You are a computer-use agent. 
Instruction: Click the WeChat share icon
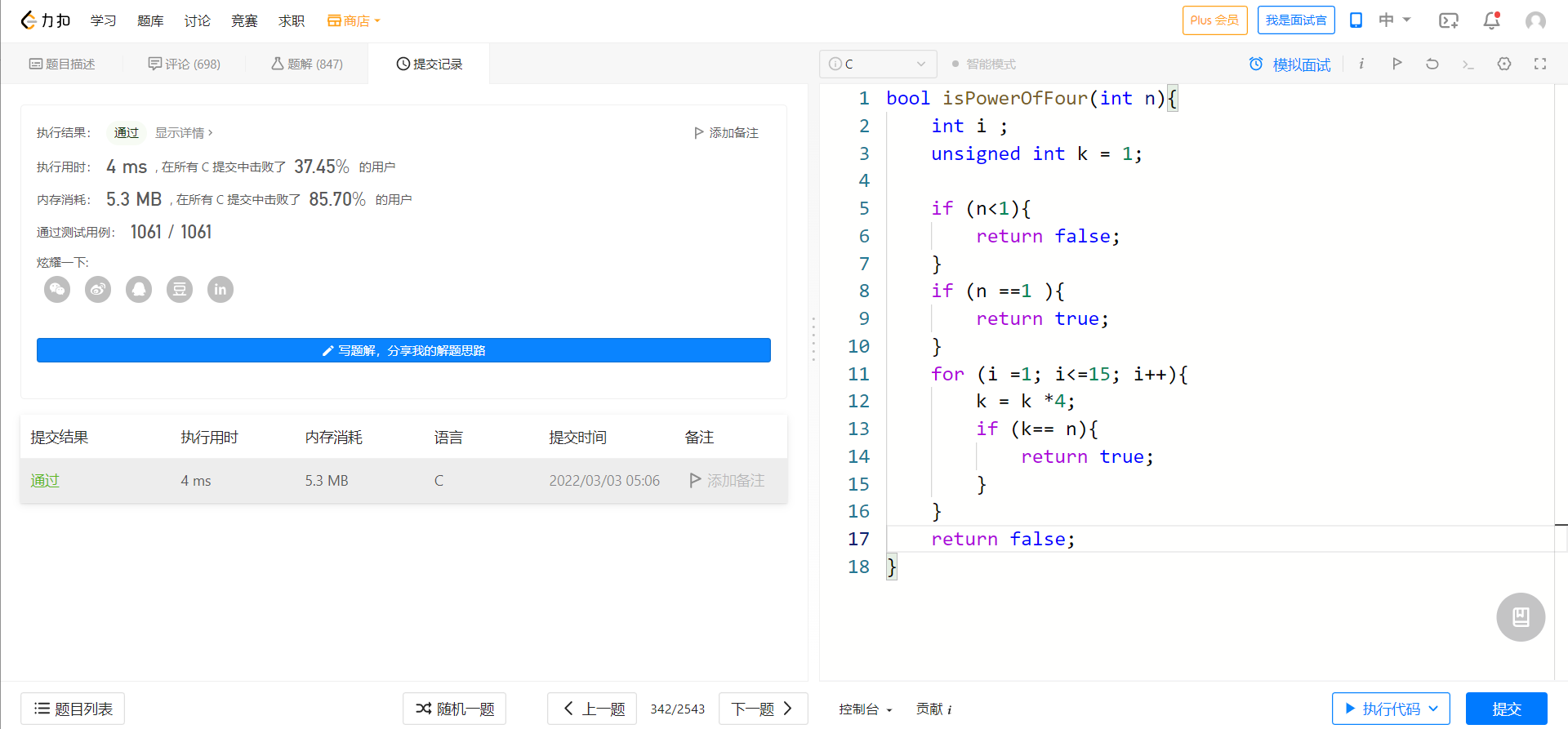coord(57,290)
